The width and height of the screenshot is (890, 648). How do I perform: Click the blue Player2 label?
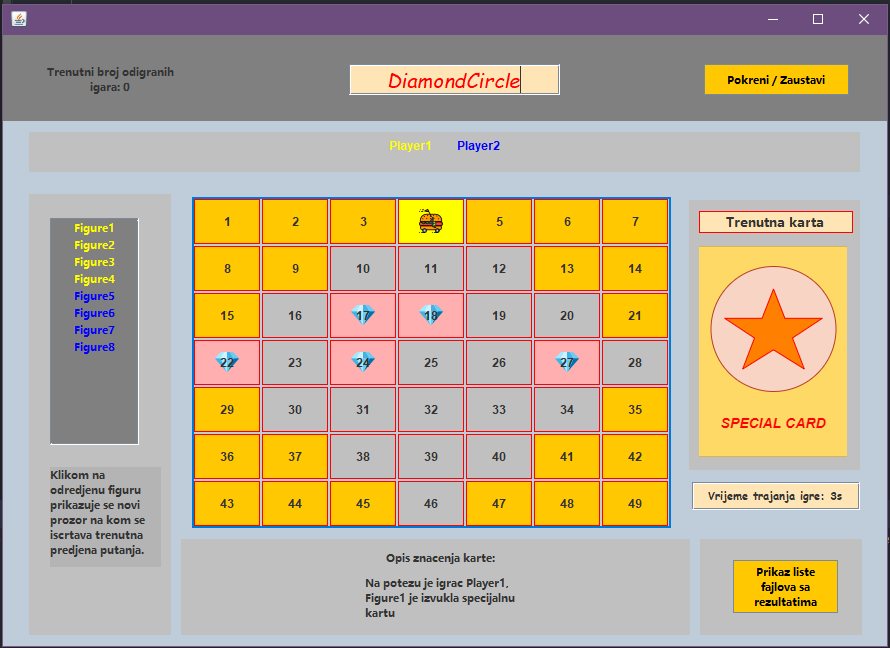(x=478, y=146)
